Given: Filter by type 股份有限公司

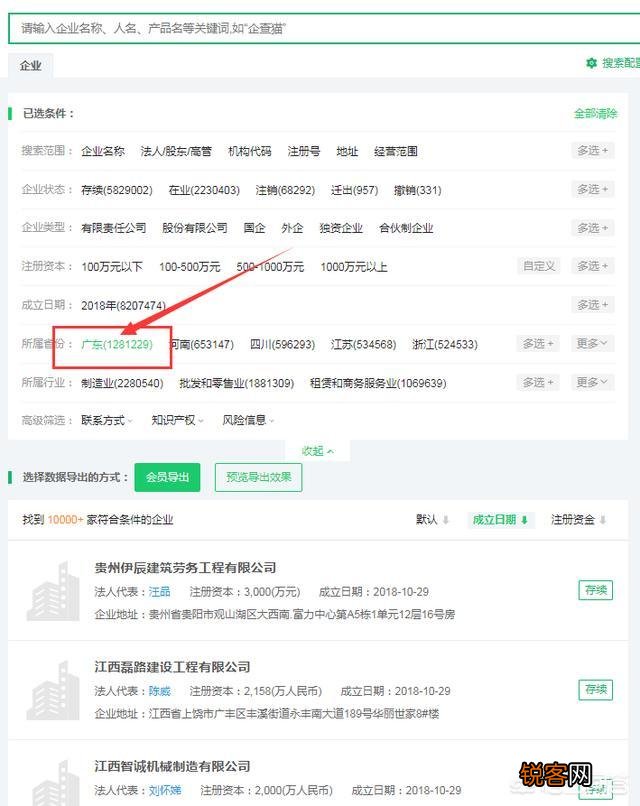Looking at the screenshot, I should (x=195, y=228).
